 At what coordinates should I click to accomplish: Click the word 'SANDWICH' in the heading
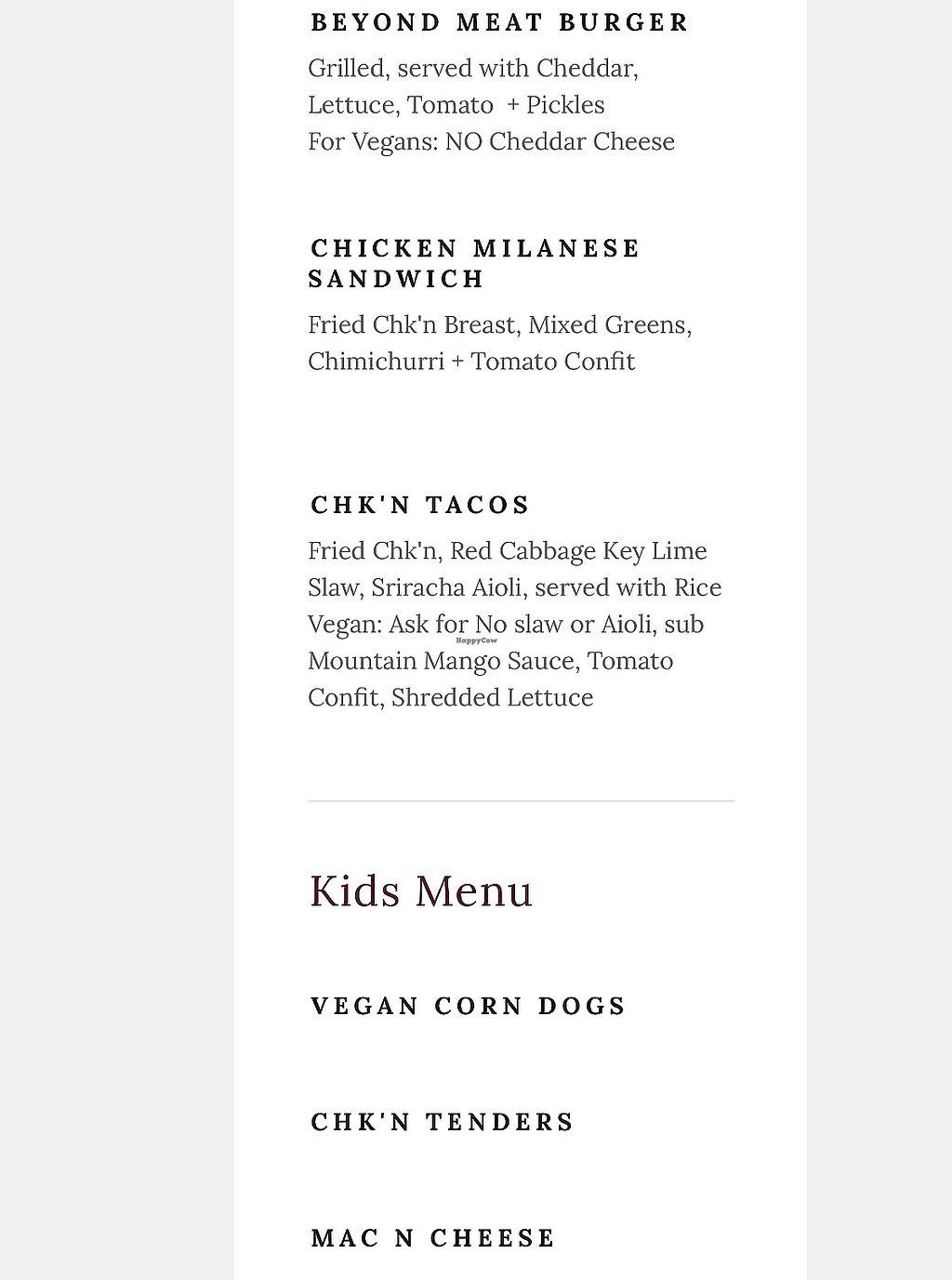tap(396, 279)
